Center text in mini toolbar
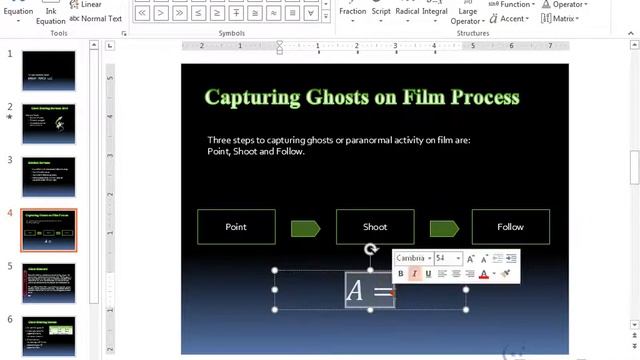Screen dimensions: 640x360 [x=456, y=273]
